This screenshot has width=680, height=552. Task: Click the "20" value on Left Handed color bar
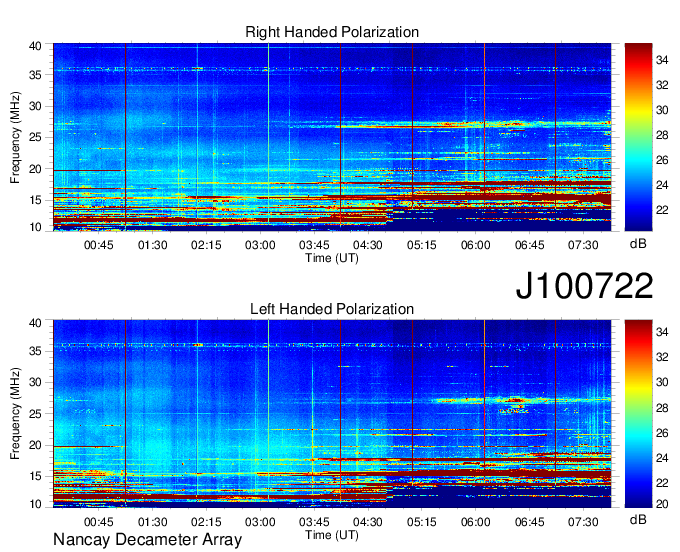pyautogui.click(x=662, y=503)
